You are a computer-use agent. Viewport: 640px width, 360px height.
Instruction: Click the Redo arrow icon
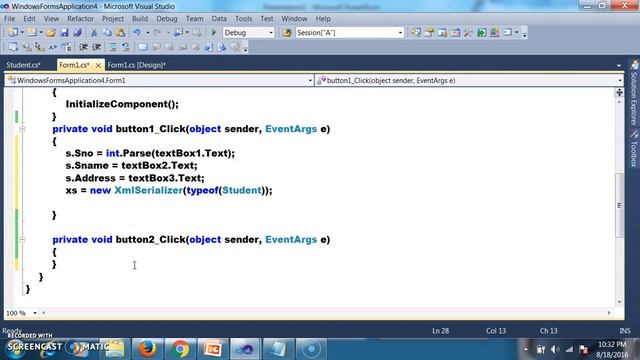point(157,33)
